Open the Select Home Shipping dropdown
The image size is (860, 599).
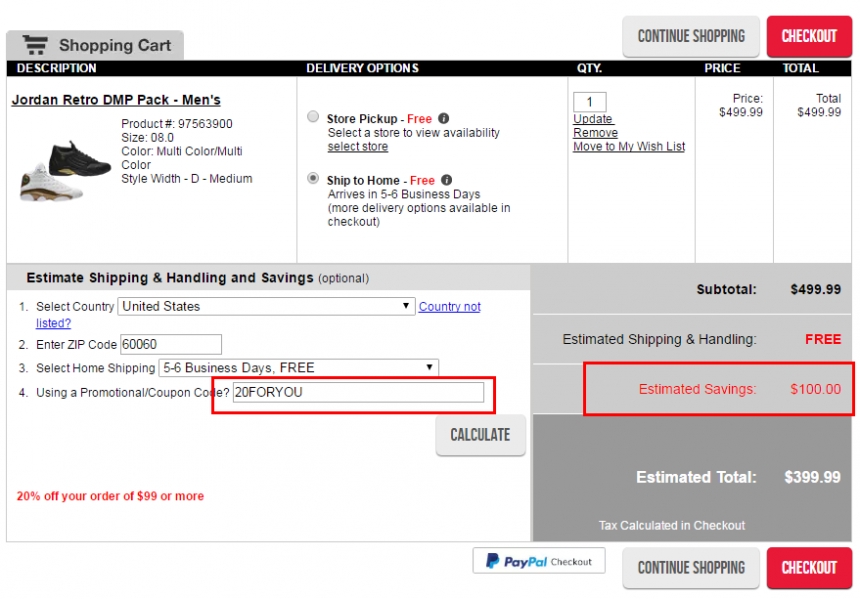(298, 368)
